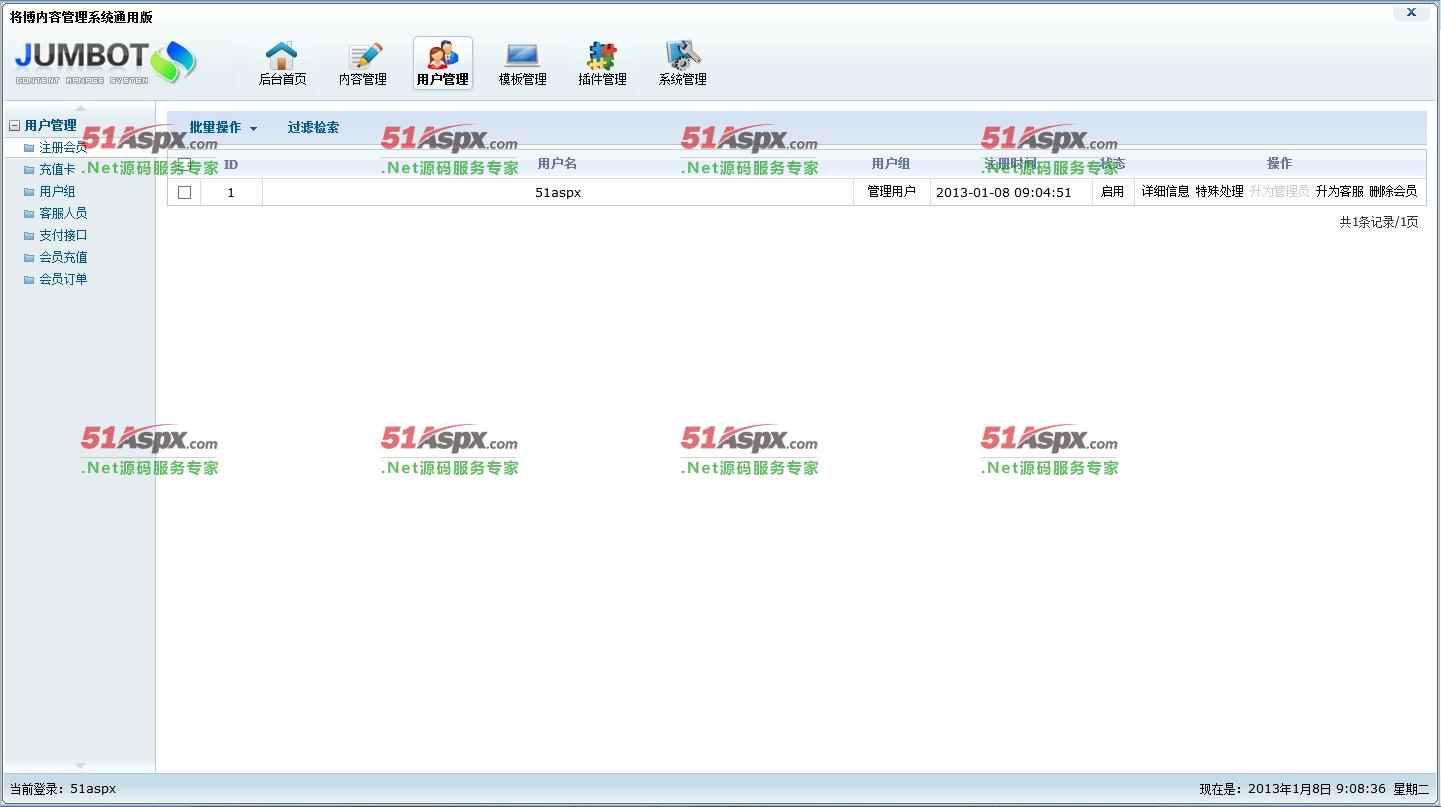Select the 用户管理 user management icon

(x=442, y=64)
